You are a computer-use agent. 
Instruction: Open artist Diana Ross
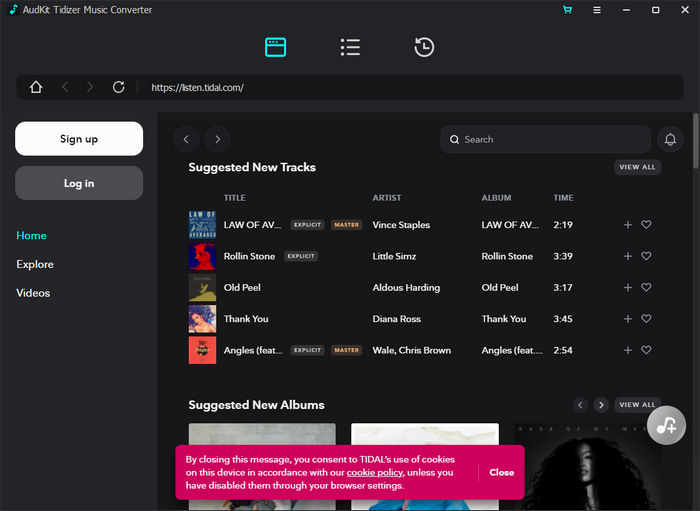396,319
